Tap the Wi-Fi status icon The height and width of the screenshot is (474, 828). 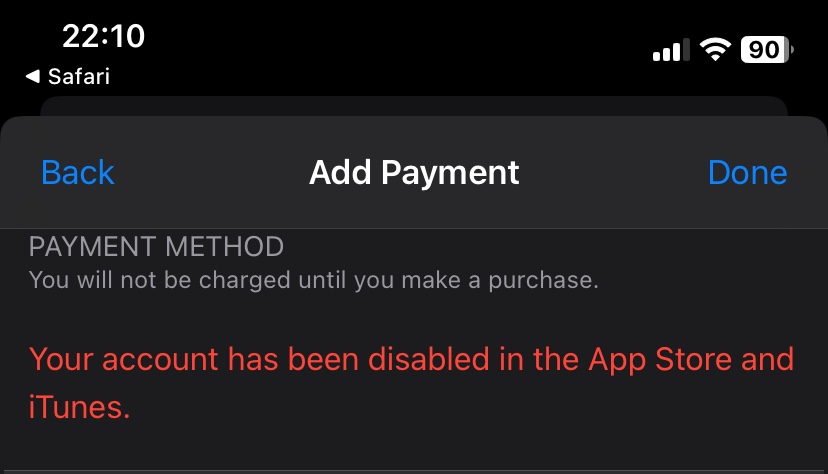715,50
